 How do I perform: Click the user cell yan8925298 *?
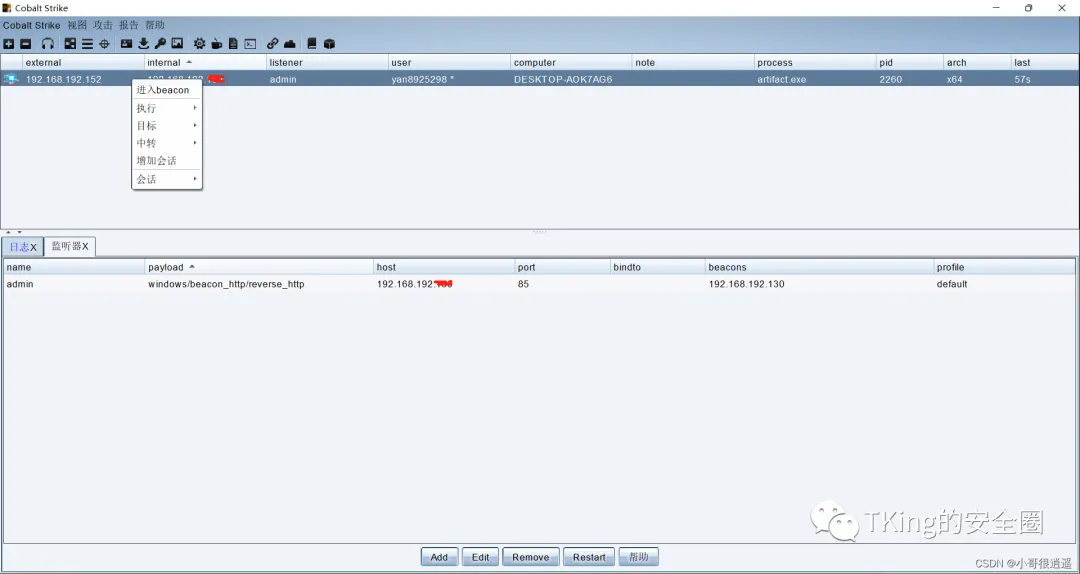click(x=422, y=79)
